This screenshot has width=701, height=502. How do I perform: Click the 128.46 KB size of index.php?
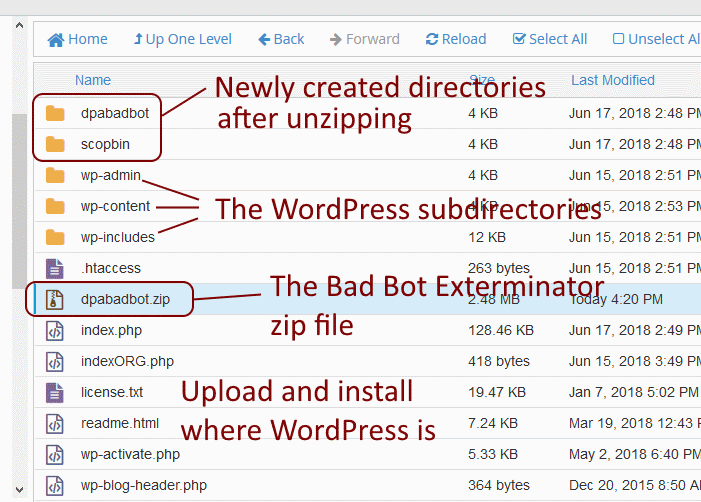(501, 330)
